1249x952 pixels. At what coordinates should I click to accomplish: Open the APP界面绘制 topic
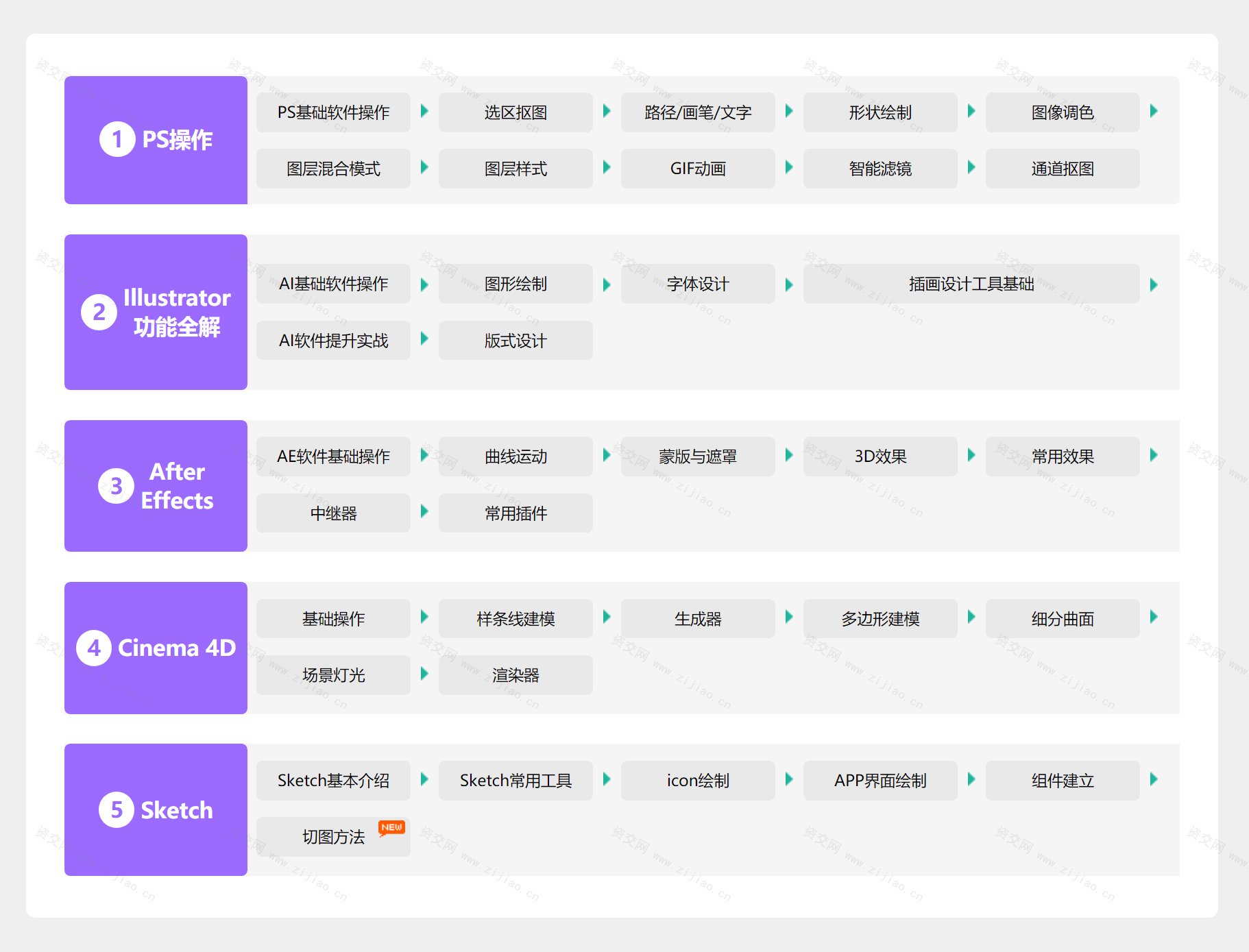tap(880, 781)
